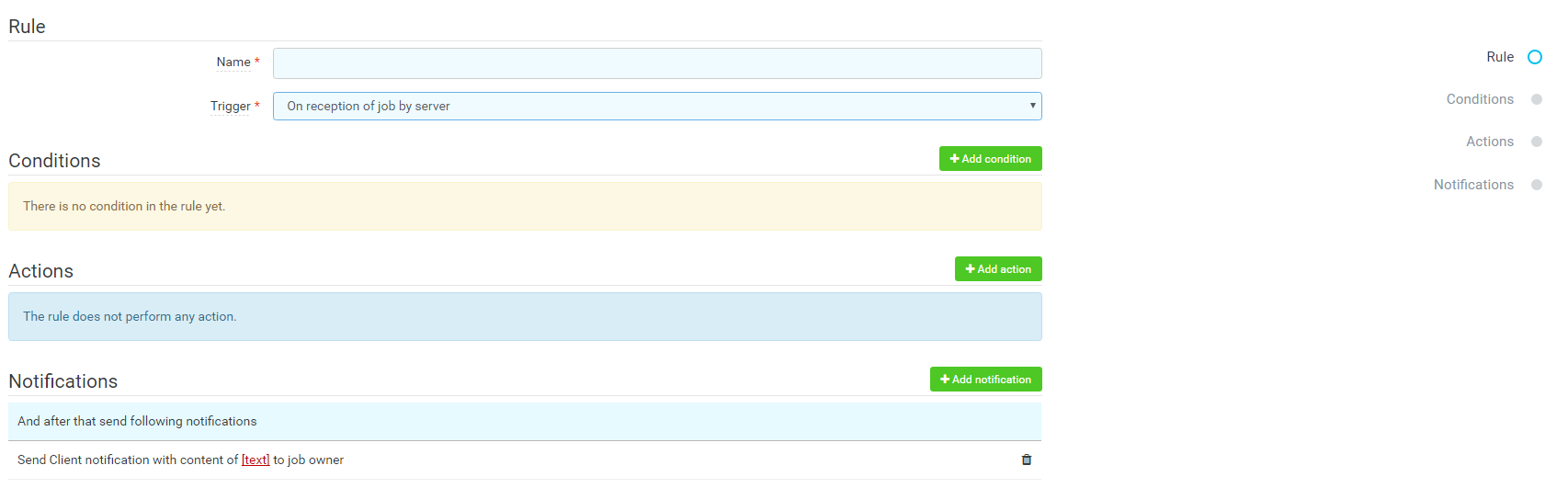1568x488 pixels.
Task: Click the 'no condition in the rule' message
Action: point(124,207)
